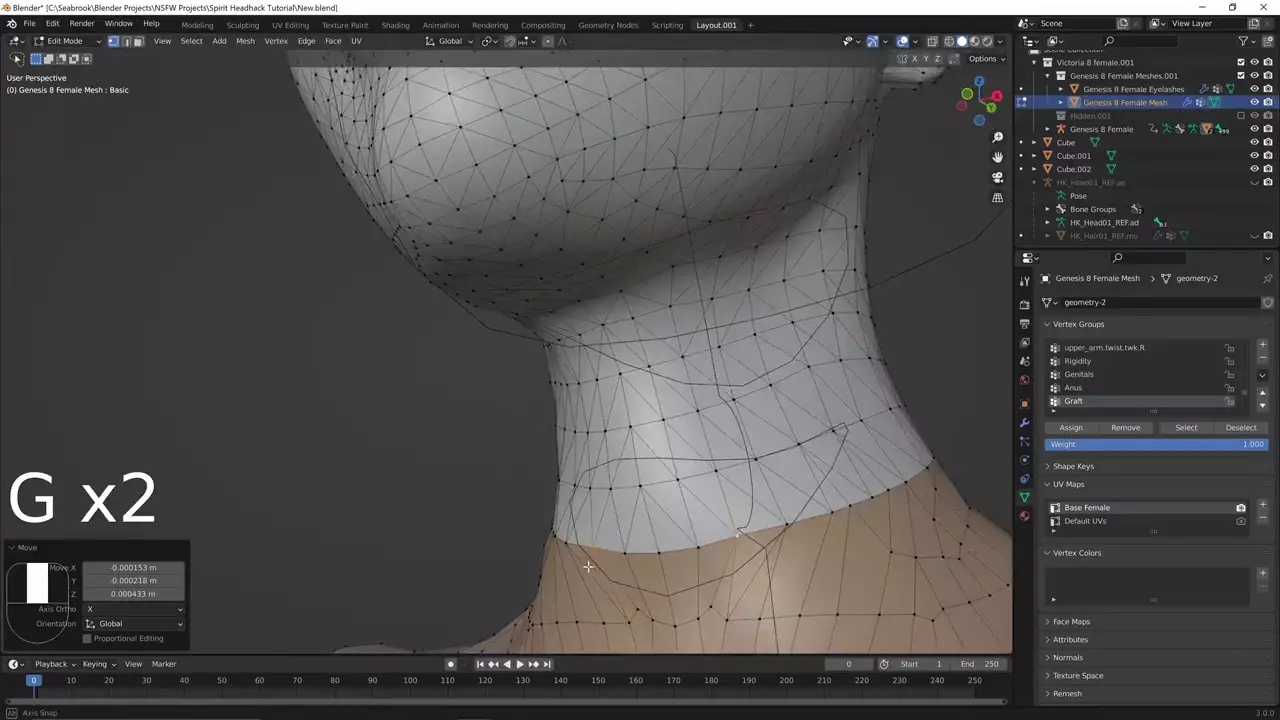Image resolution: width=1280 pixels, height=720 pixels.
Task: Open the Edit Mode dropdown
Action: [x=65, y=41]
